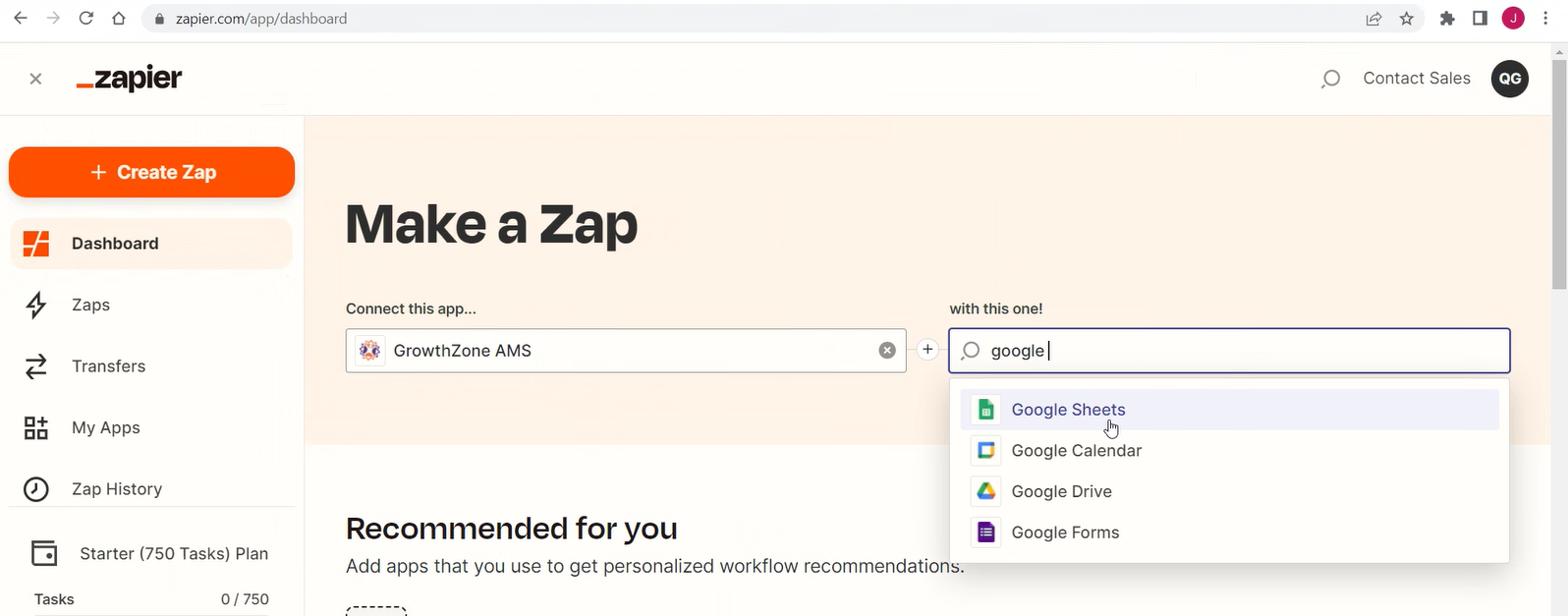The image size is (1568, 616).
Task: Click the Google Sheets icon
Action: [x=985, y=410]
